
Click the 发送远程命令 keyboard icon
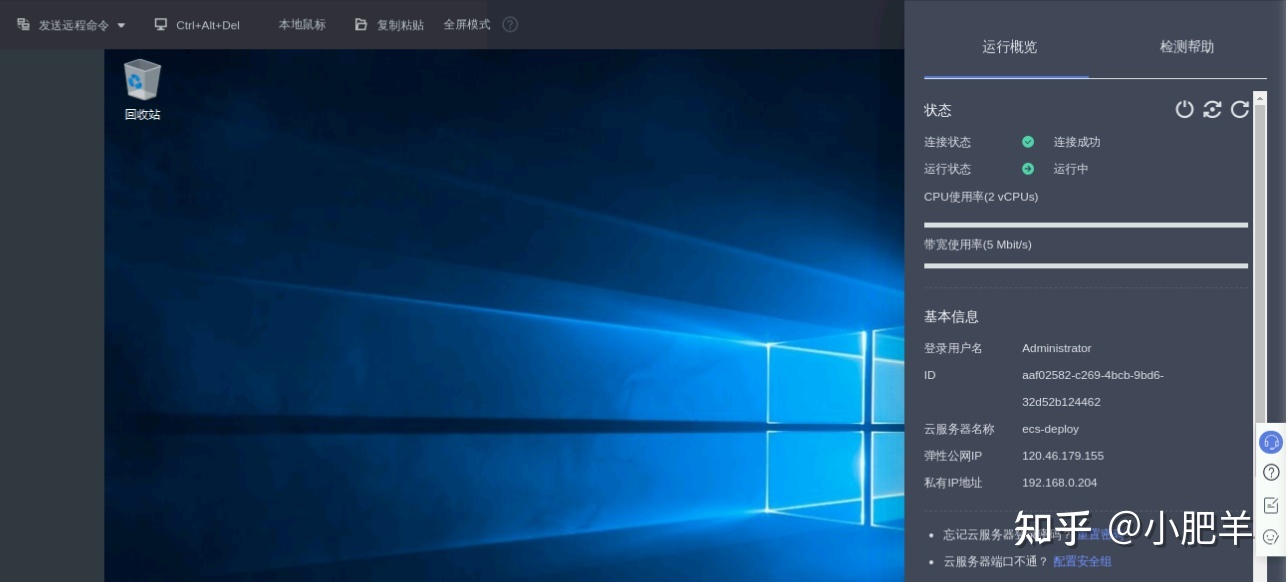tap(22, 24)
